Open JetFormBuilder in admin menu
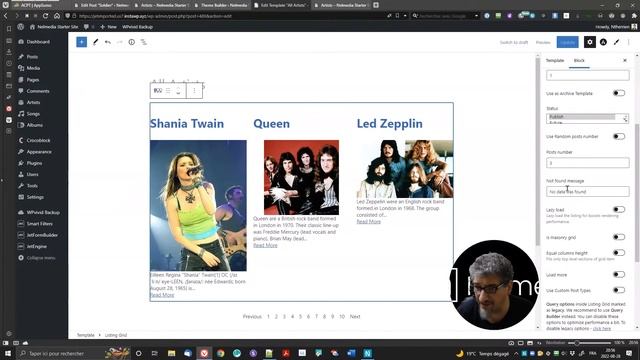 (x=42, y=235)
